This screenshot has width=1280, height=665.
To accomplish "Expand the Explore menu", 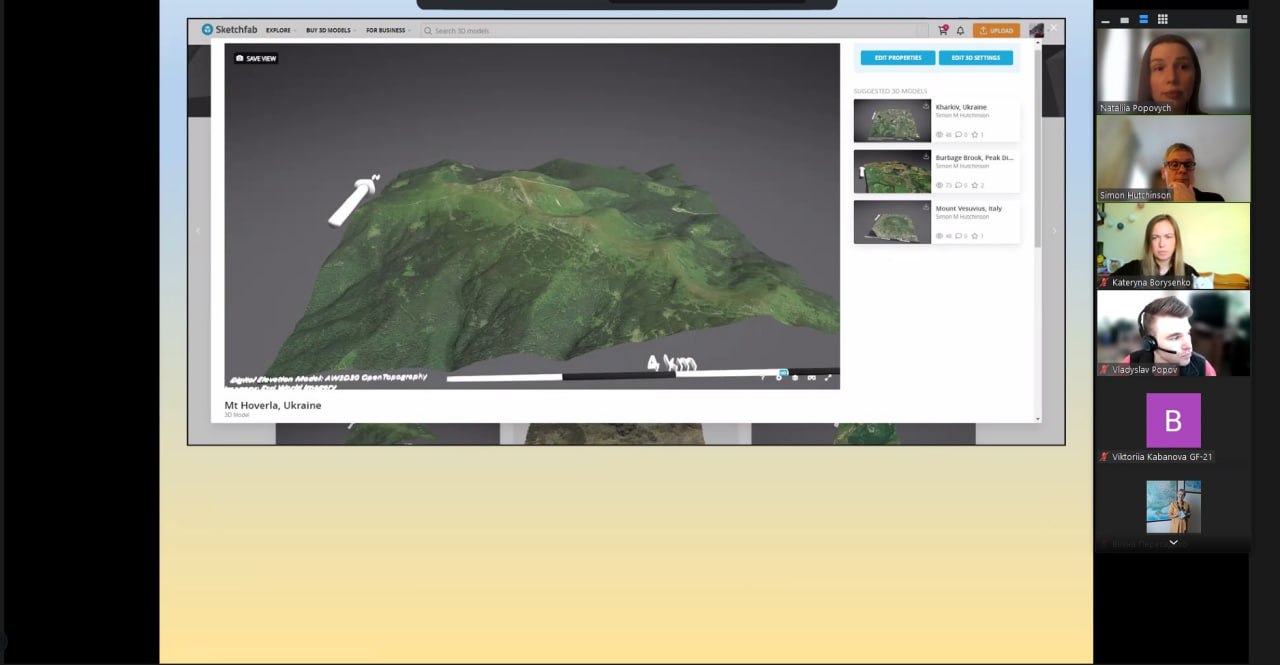I will [280, 30].
